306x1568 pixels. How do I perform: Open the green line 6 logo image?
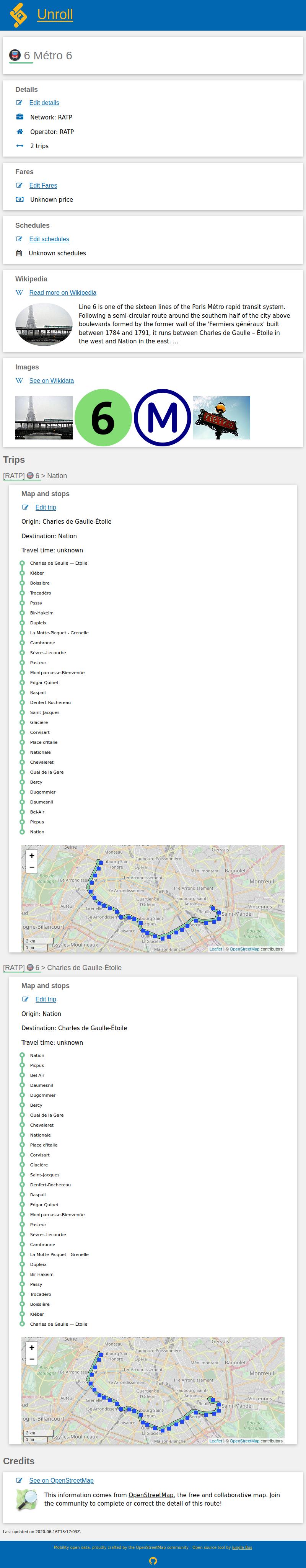[x=103, y=418]
